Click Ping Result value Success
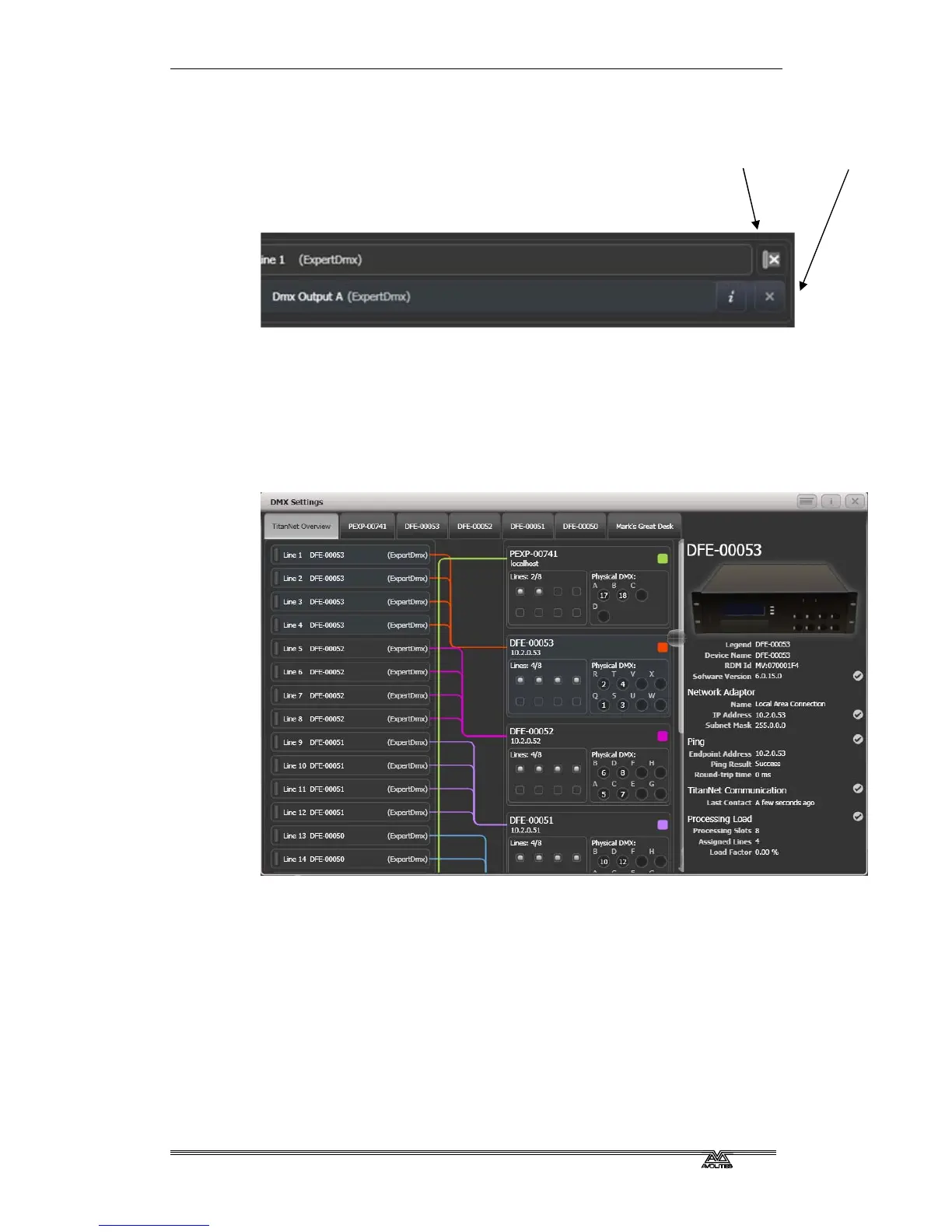Image resolution: width=952 pixels, height=1232 pixels. [x=768, y=764]
